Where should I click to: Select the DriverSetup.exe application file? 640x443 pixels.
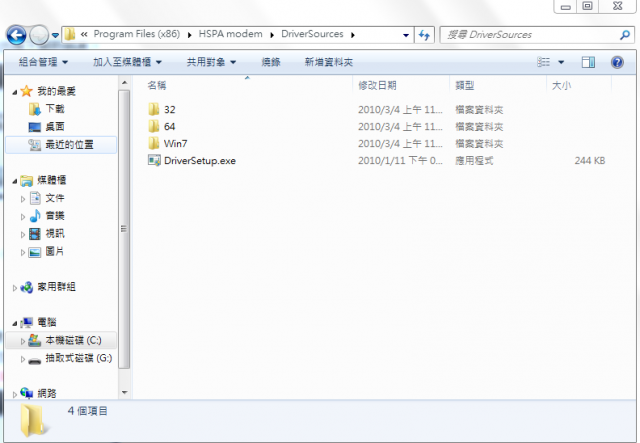pyautogui.click(x=200, y=161)
